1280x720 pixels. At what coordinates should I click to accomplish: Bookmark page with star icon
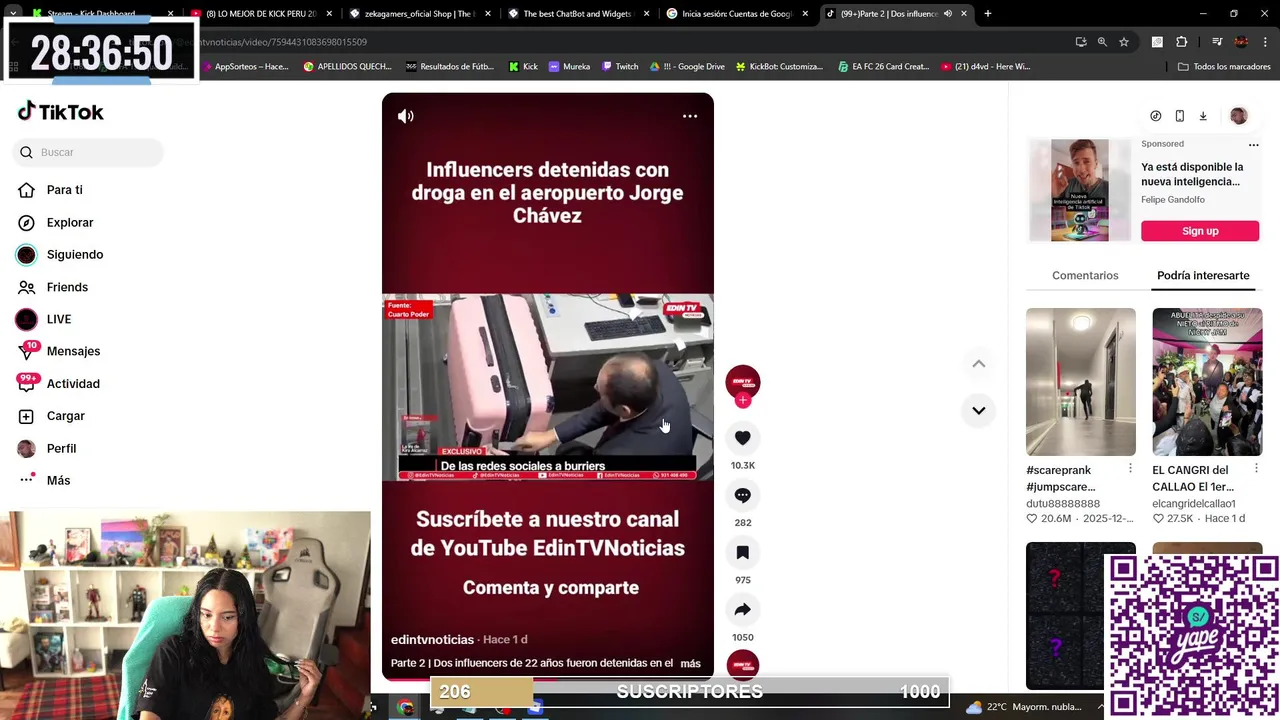[x=1124, y=42]
